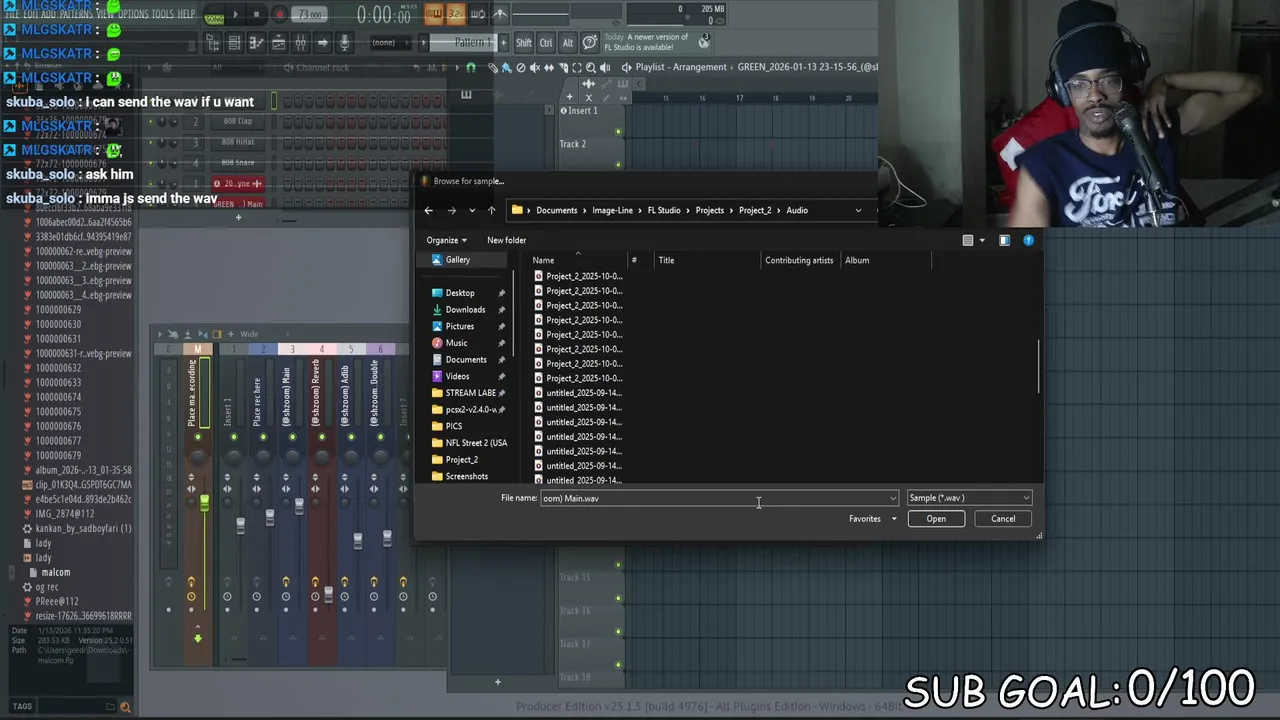Toggle the 3.2.1 countdown before recording icon
This screenshot has height=720, width=1280.
[456, 14]
